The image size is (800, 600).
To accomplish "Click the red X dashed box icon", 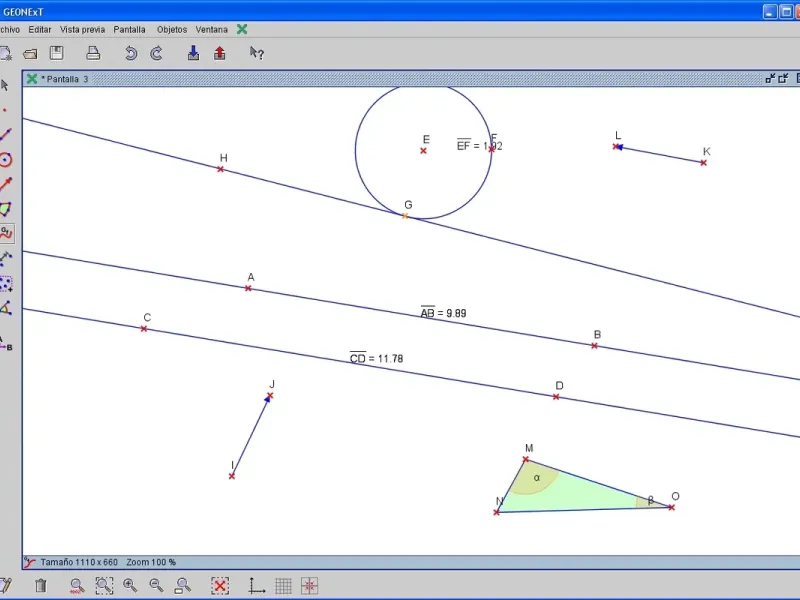I will click(220, 586).
